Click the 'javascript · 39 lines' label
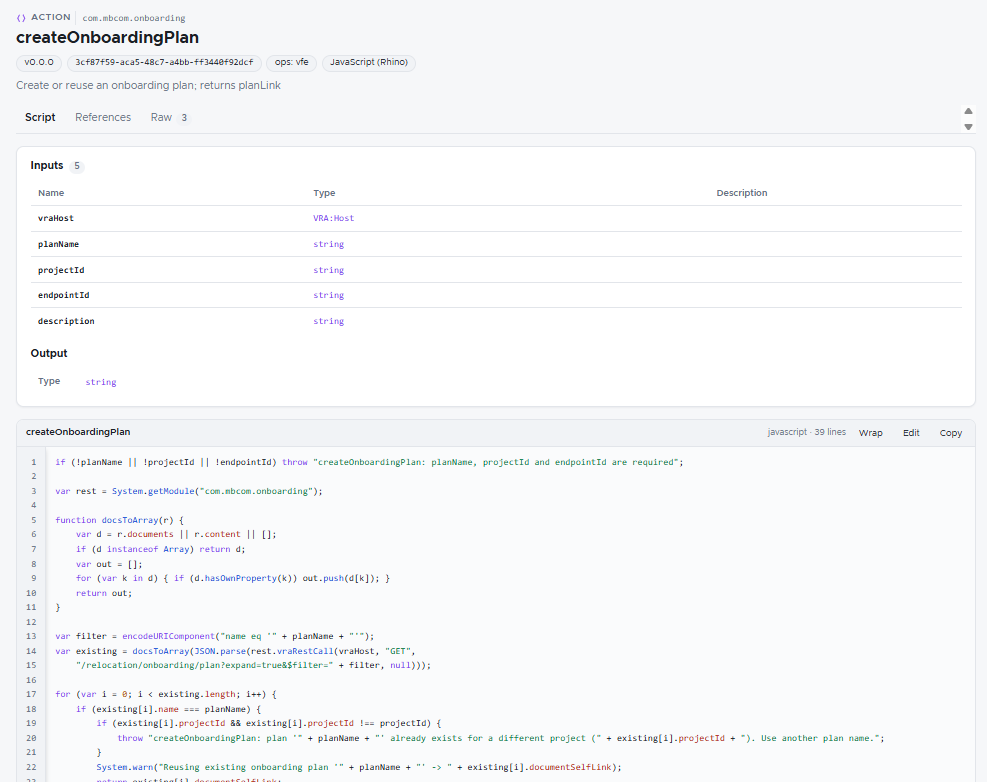The width and height of the screenshot is (987, 782). tap(806, 432)
